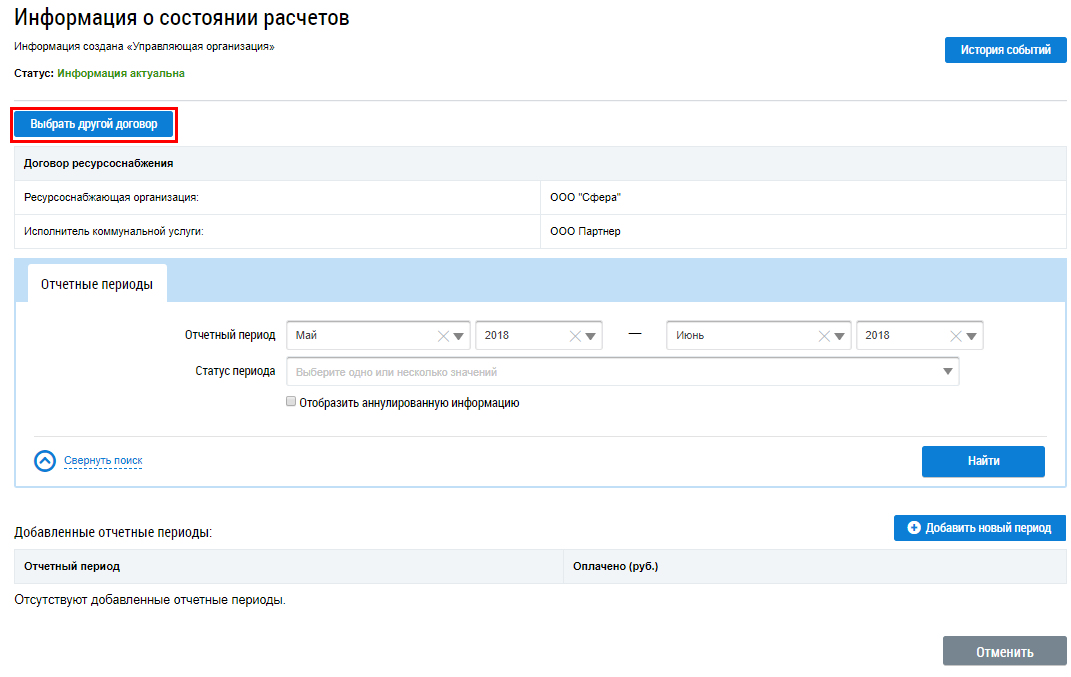Switch to Отчетные периоды tab
1071x677 pixels.
pyautogui.click(x=97, y=284)
